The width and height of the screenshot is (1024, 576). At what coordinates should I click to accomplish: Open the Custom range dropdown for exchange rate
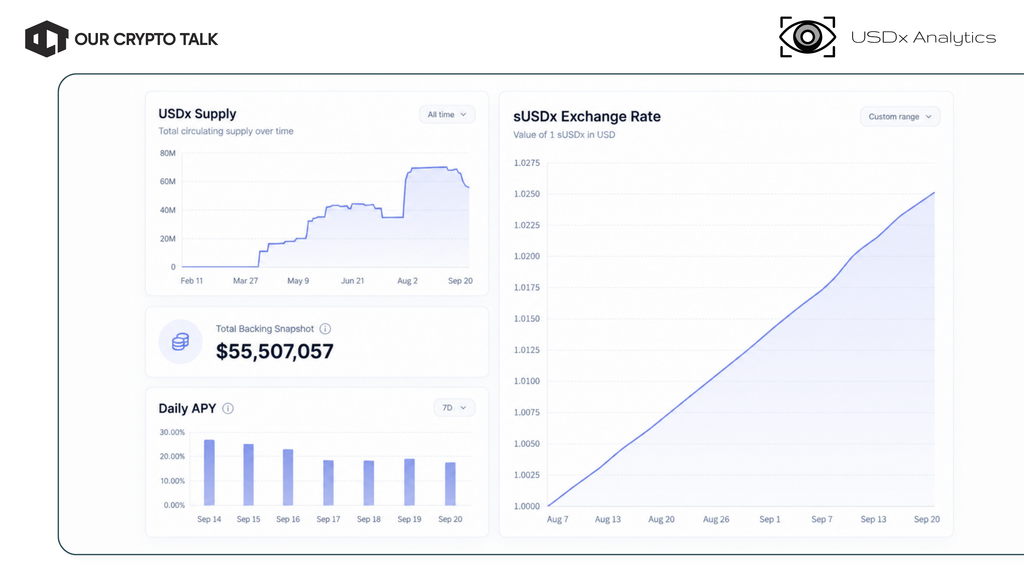pos(900,116)
